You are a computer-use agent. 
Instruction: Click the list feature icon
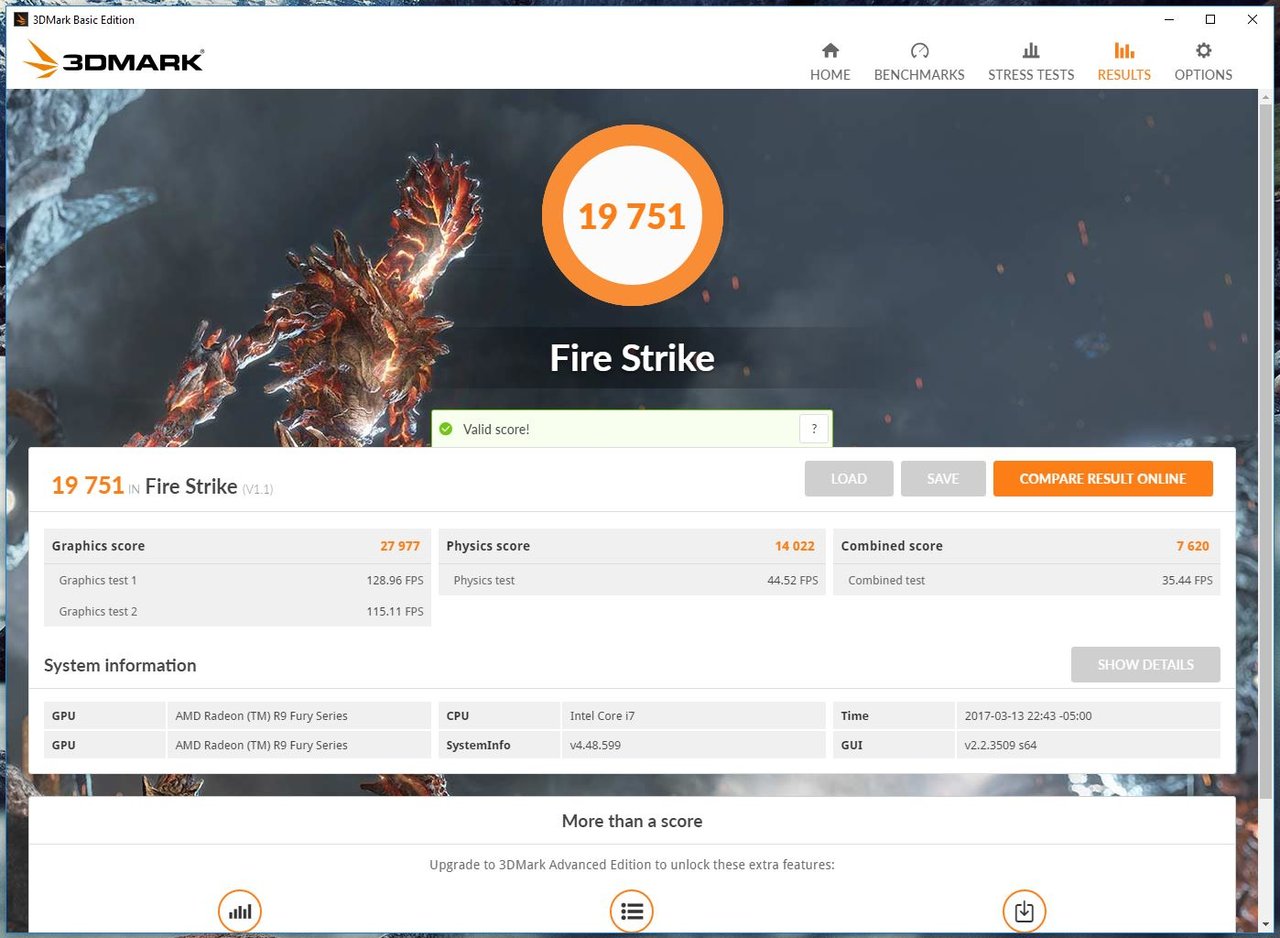(632, 911)
